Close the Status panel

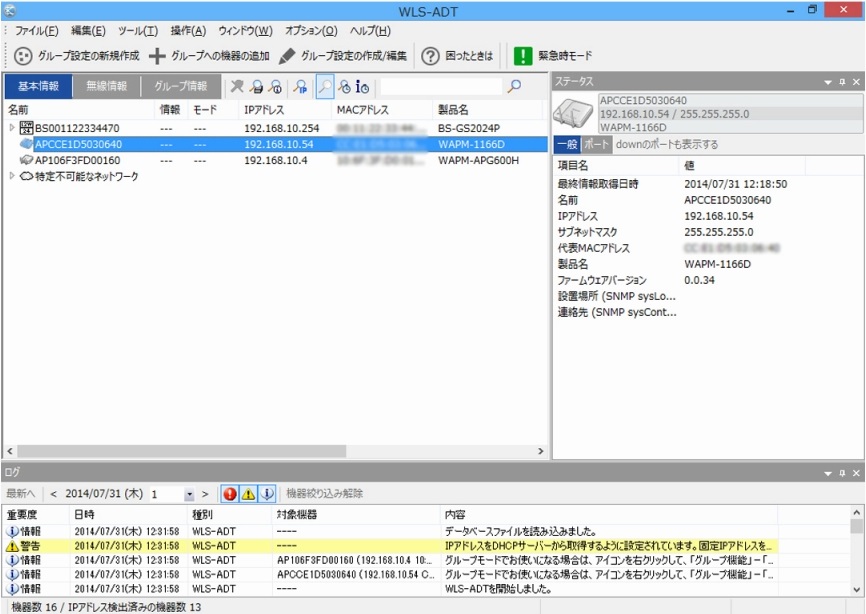pos(856,82)
